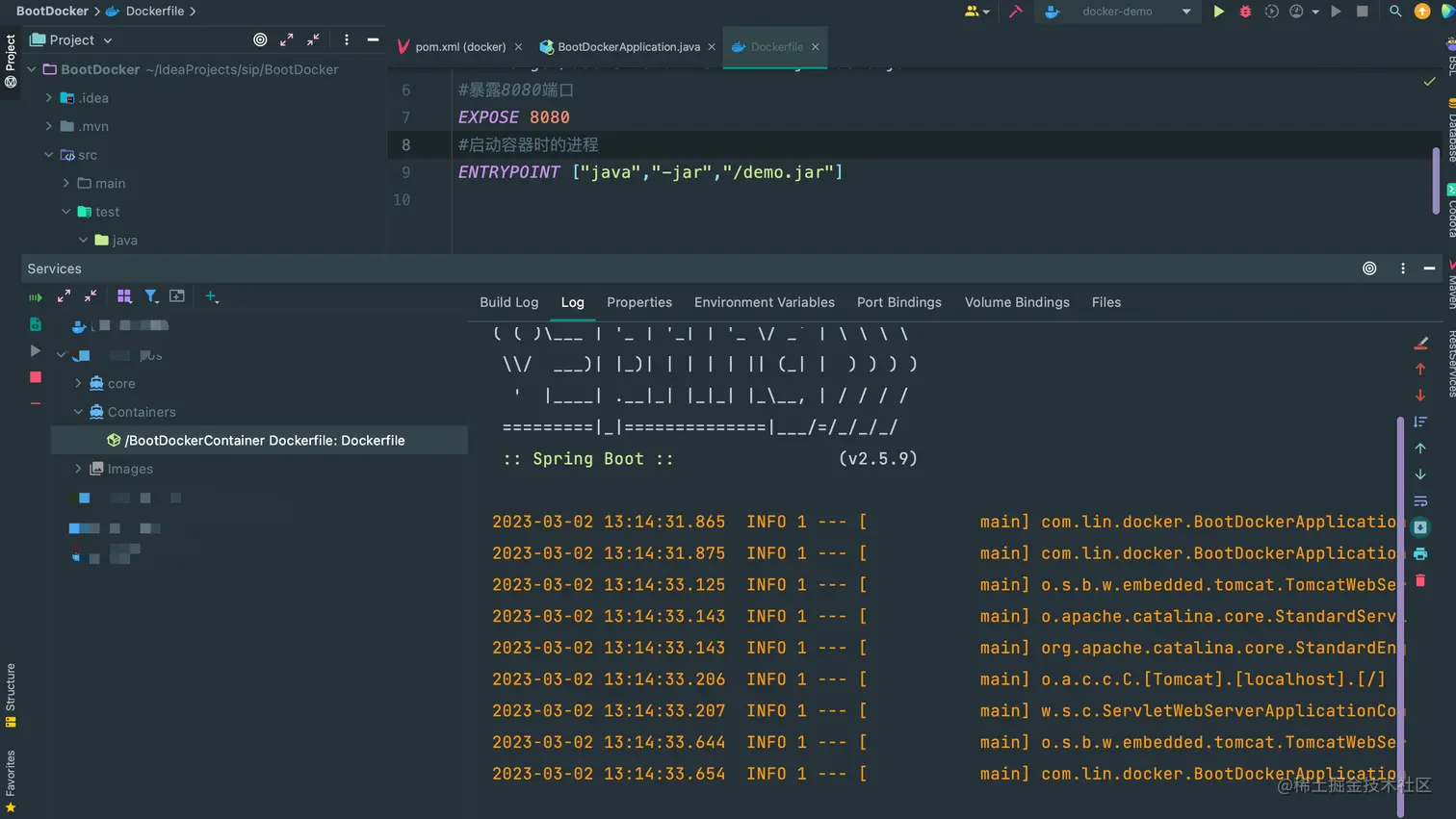Open the Files tab
1456x819 pixels.
(x=1106, y=302)
